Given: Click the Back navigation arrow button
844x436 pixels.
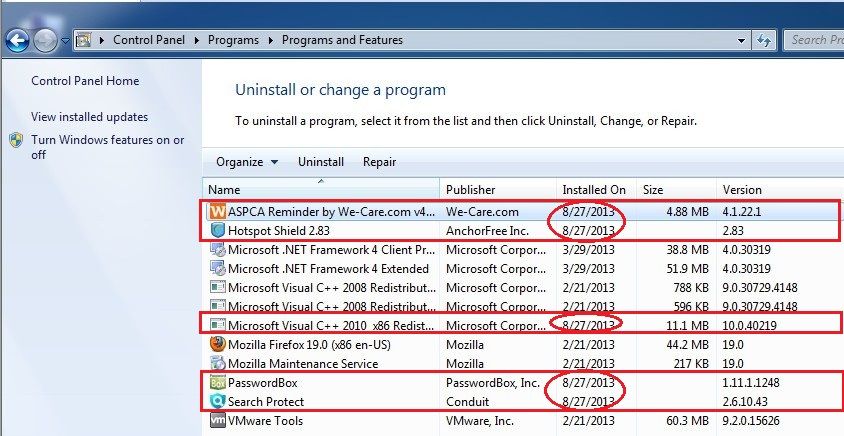Looking at the screenshot, I should 17,40.
